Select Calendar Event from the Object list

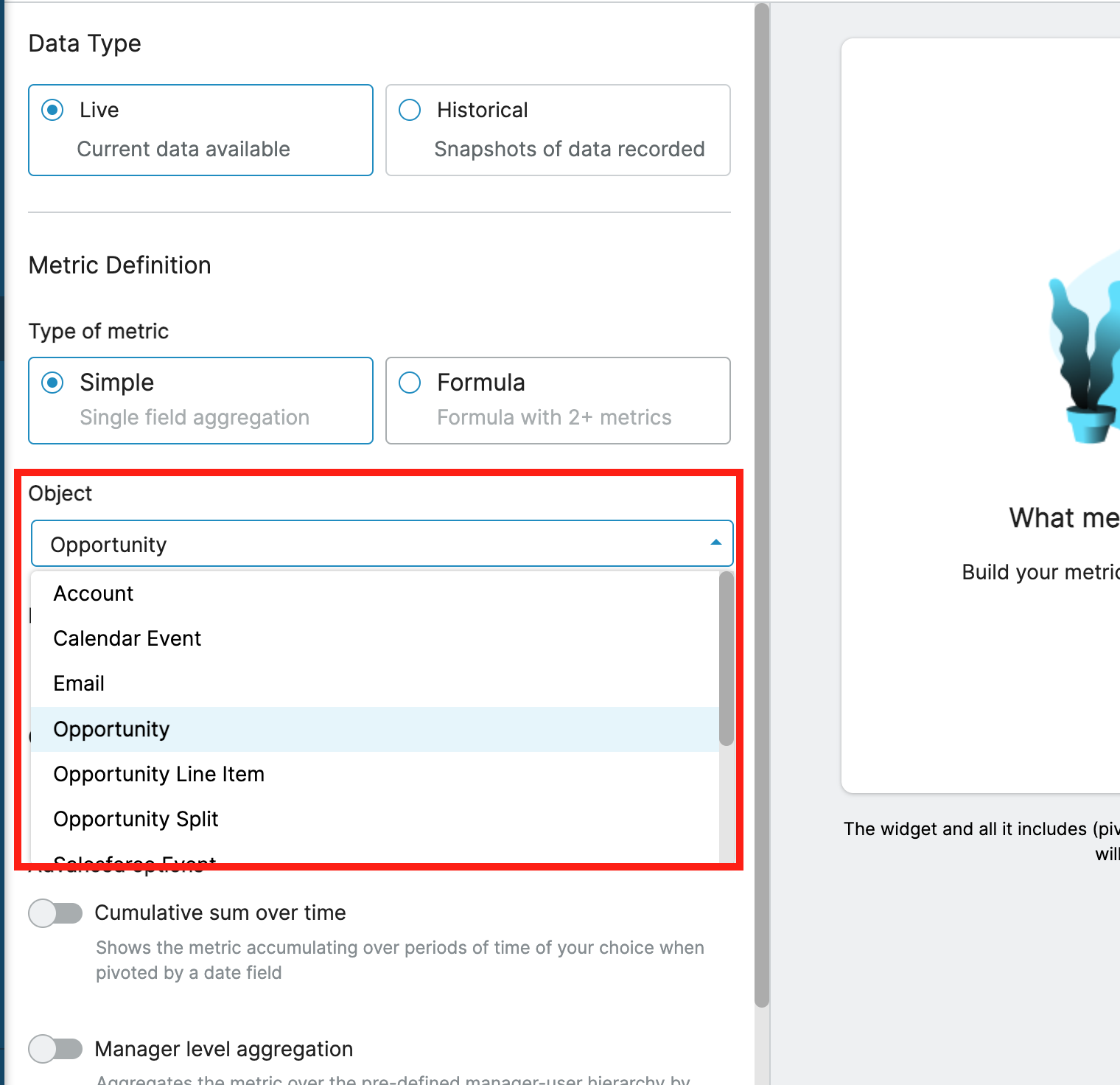tap(374, 638)
